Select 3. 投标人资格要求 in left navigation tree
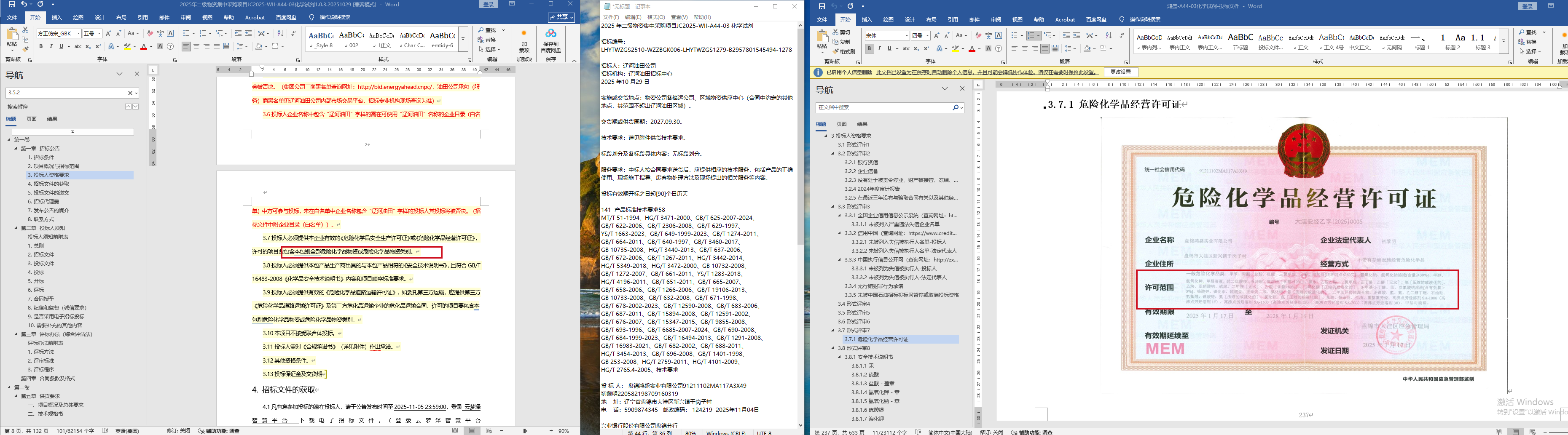 coord(80,175)
